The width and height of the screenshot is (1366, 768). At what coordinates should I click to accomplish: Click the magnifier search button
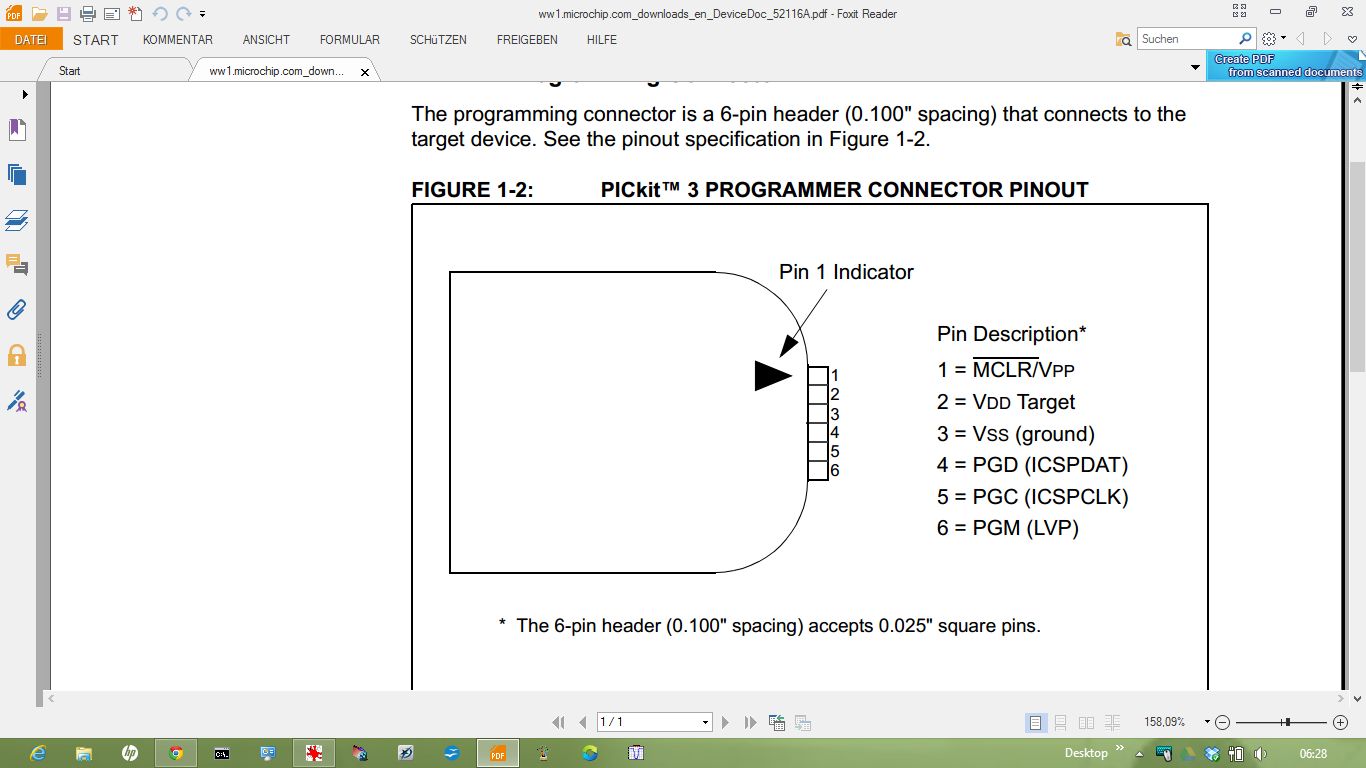tap(1246, 39)
